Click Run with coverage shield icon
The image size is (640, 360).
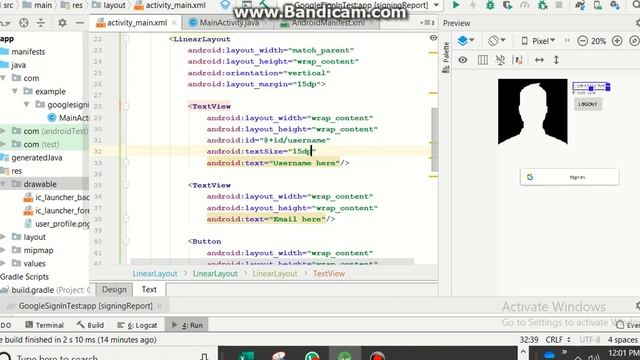pos(507,5)
